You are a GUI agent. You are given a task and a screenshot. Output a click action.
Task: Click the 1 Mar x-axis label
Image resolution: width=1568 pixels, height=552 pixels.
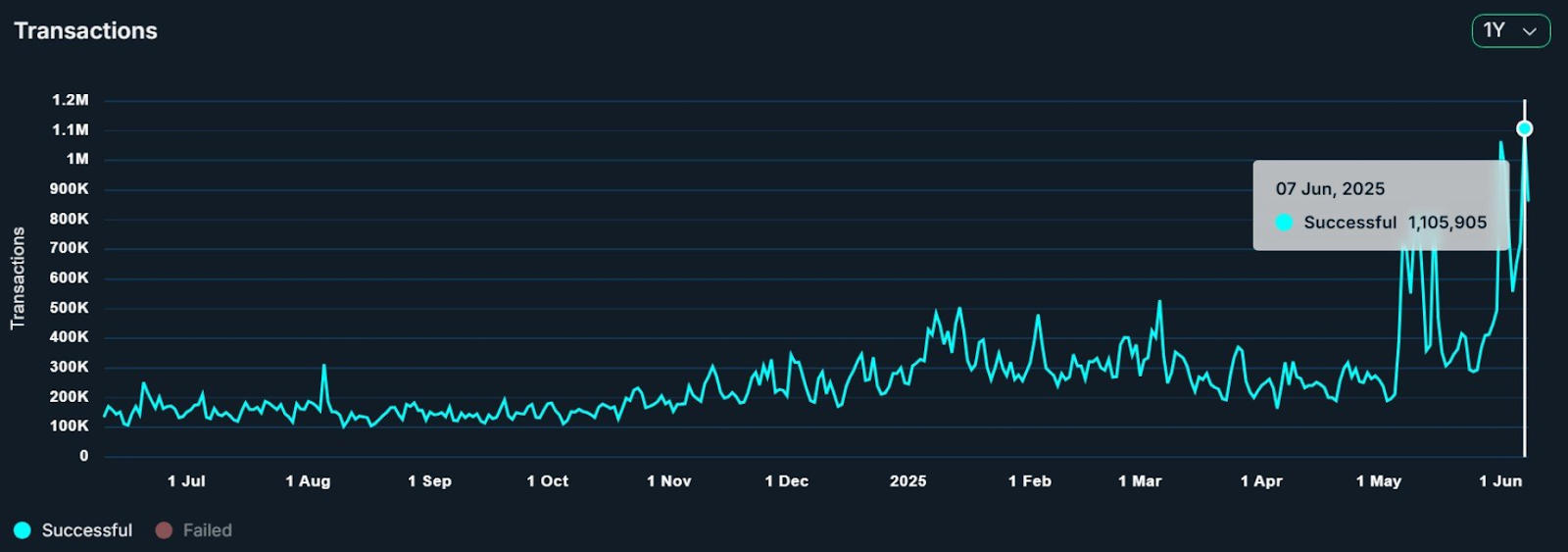click(x=1140, y=481)
